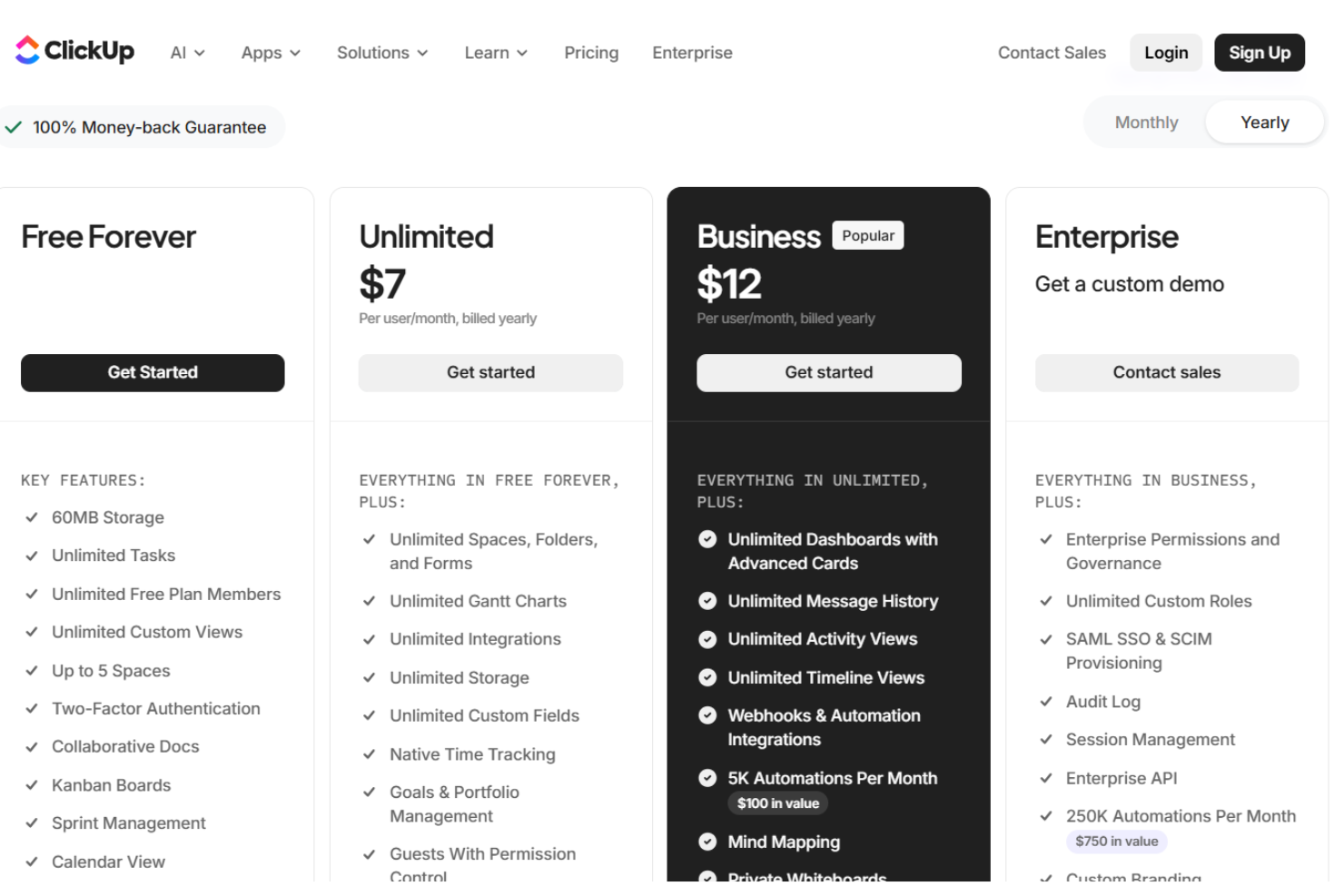Click Enterprise in the top navigation
This screenshot has height=896, width=1344.
(692, 53)
